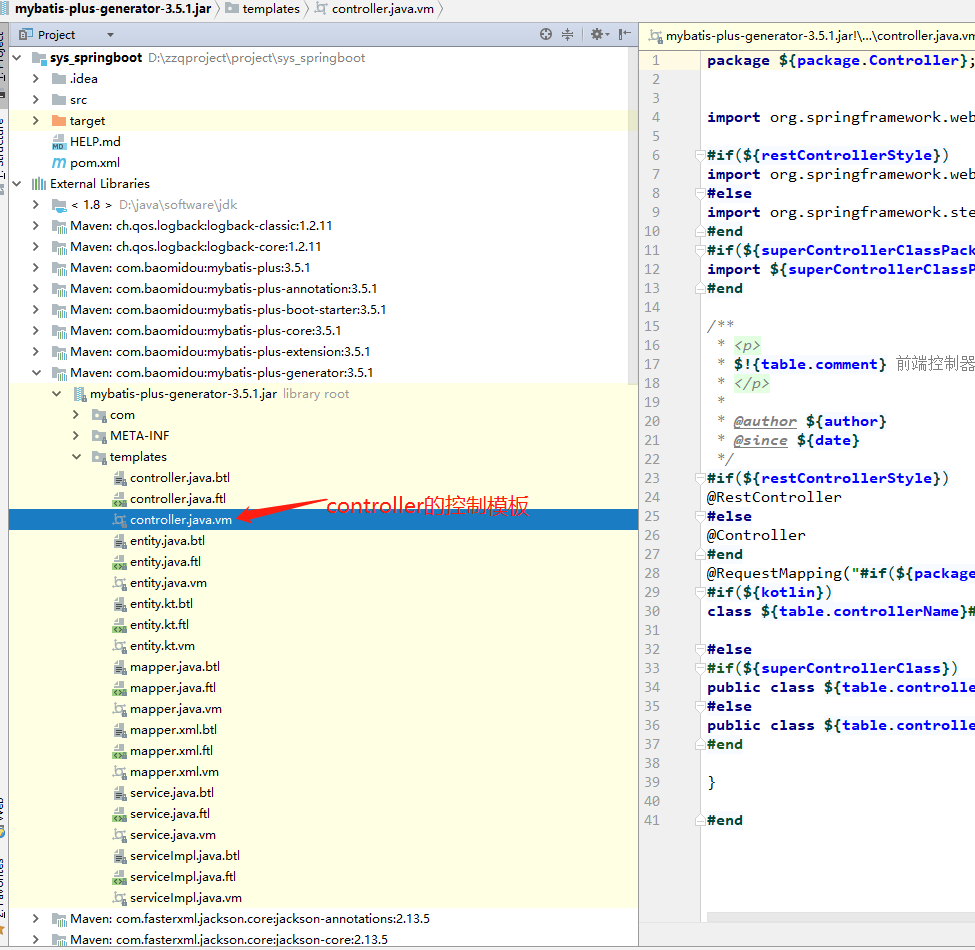This screenshot has width=975, height=950.
Task: Fold the #if superControllerClassPackage block on line 11
Action: tap(698, 250)
